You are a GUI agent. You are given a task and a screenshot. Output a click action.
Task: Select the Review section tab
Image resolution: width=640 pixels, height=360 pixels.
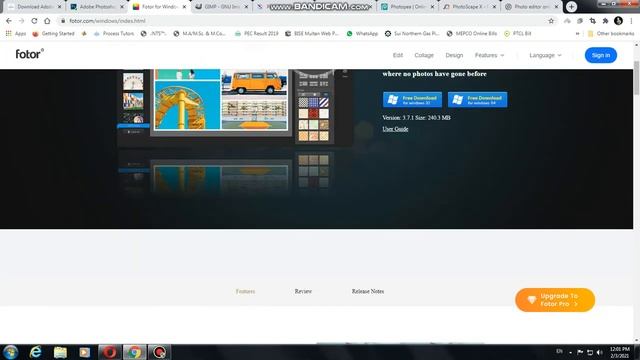pyautogui.click(x=303, y=291)
